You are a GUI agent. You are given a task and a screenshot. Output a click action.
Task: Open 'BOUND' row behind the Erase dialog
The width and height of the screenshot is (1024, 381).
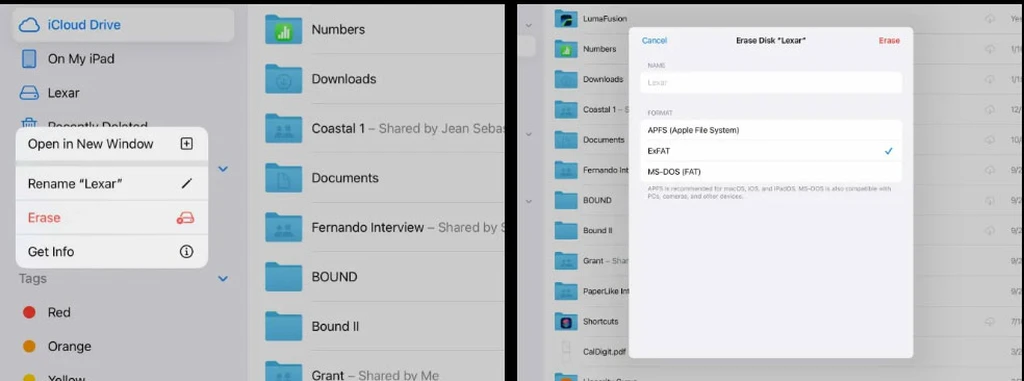(591, 200)
